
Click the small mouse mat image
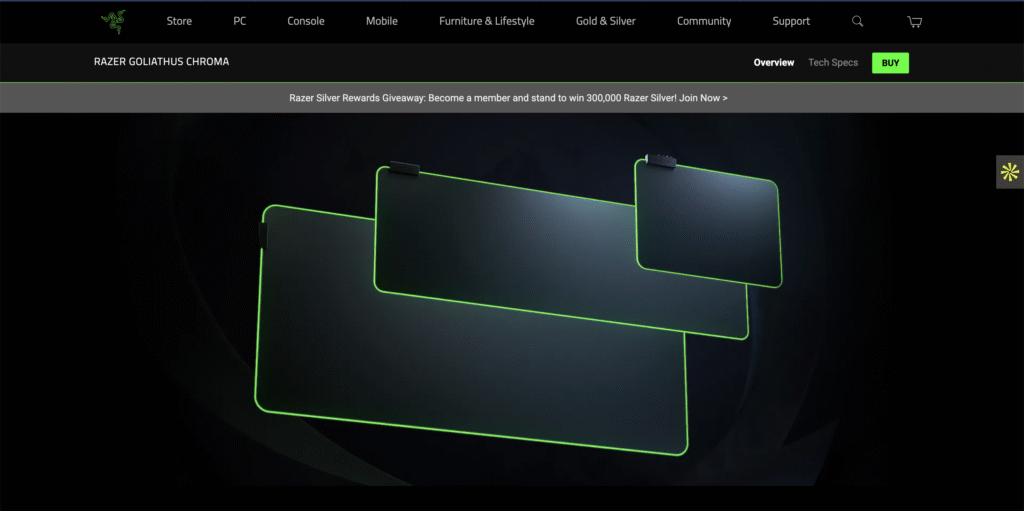(708, 222)
